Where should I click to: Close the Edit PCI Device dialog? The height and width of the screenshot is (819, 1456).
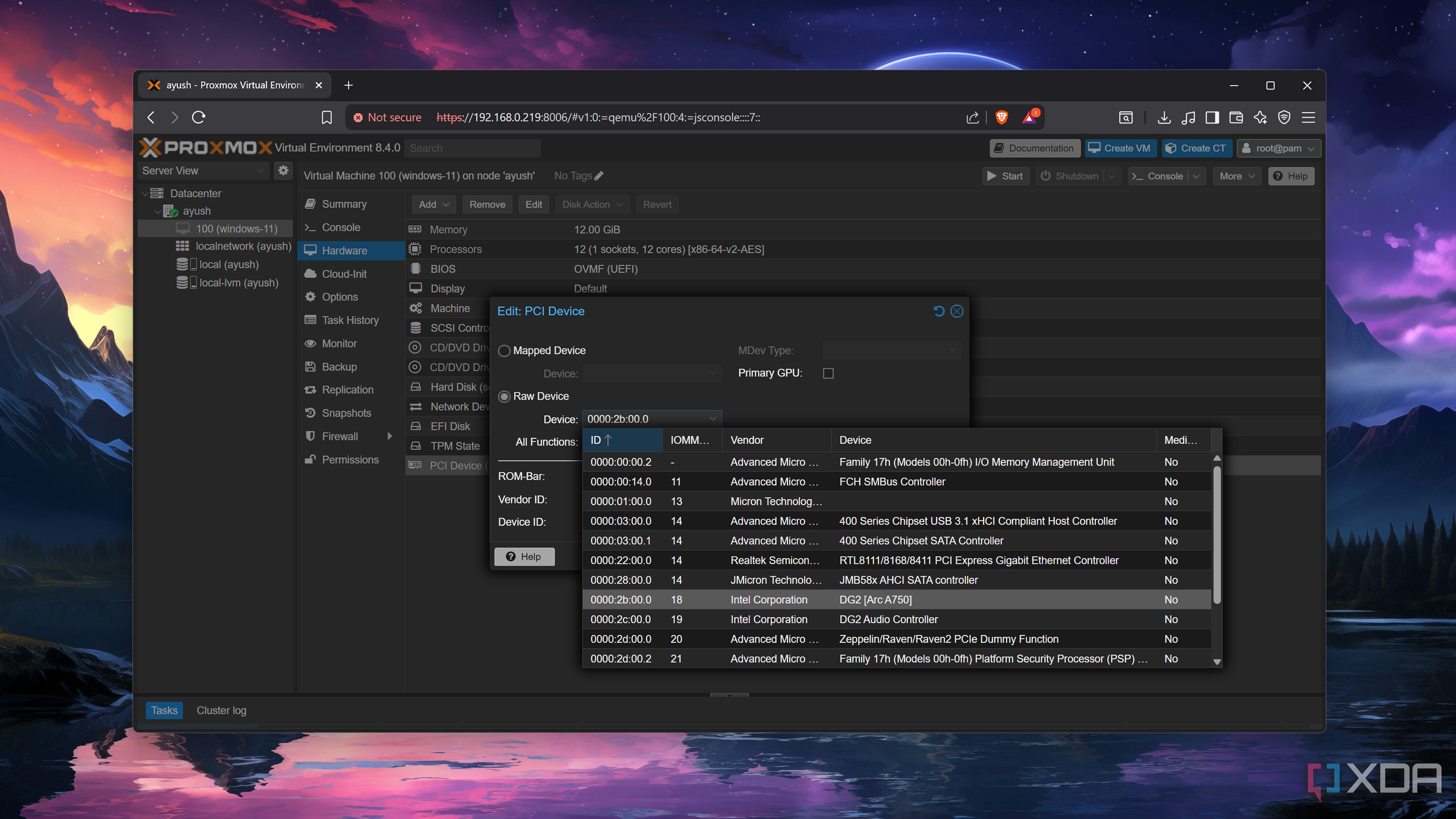click(x=957, y=311)
